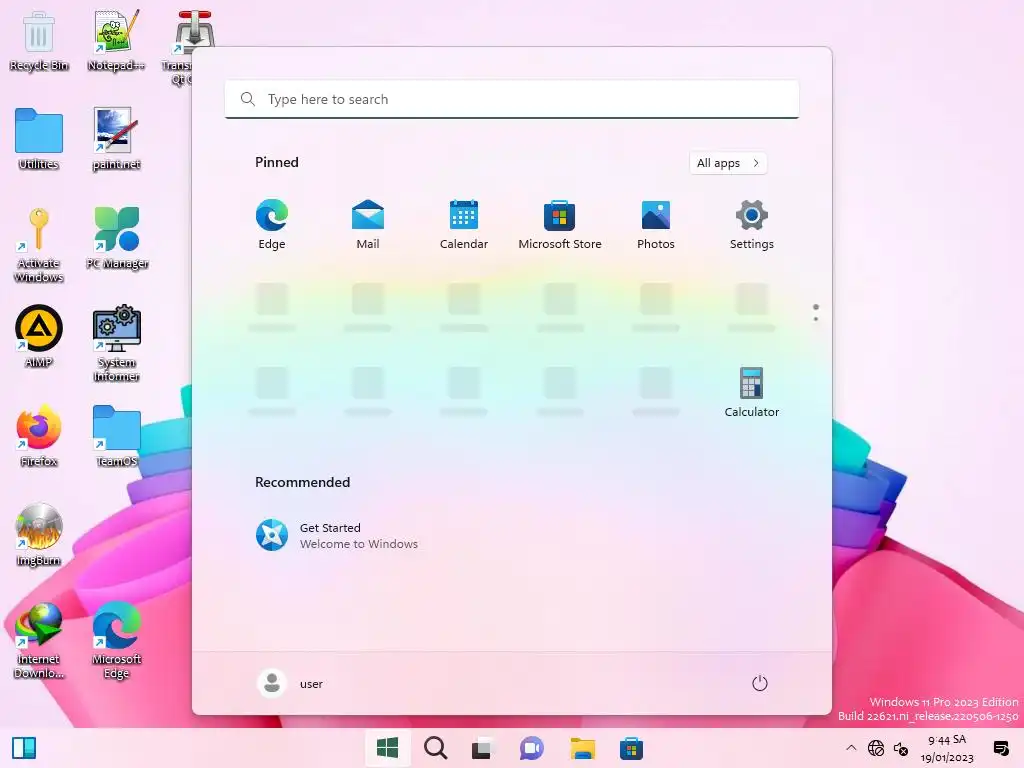
Task: Open Widgets panel on taskbar
Action: coord(24,748)
